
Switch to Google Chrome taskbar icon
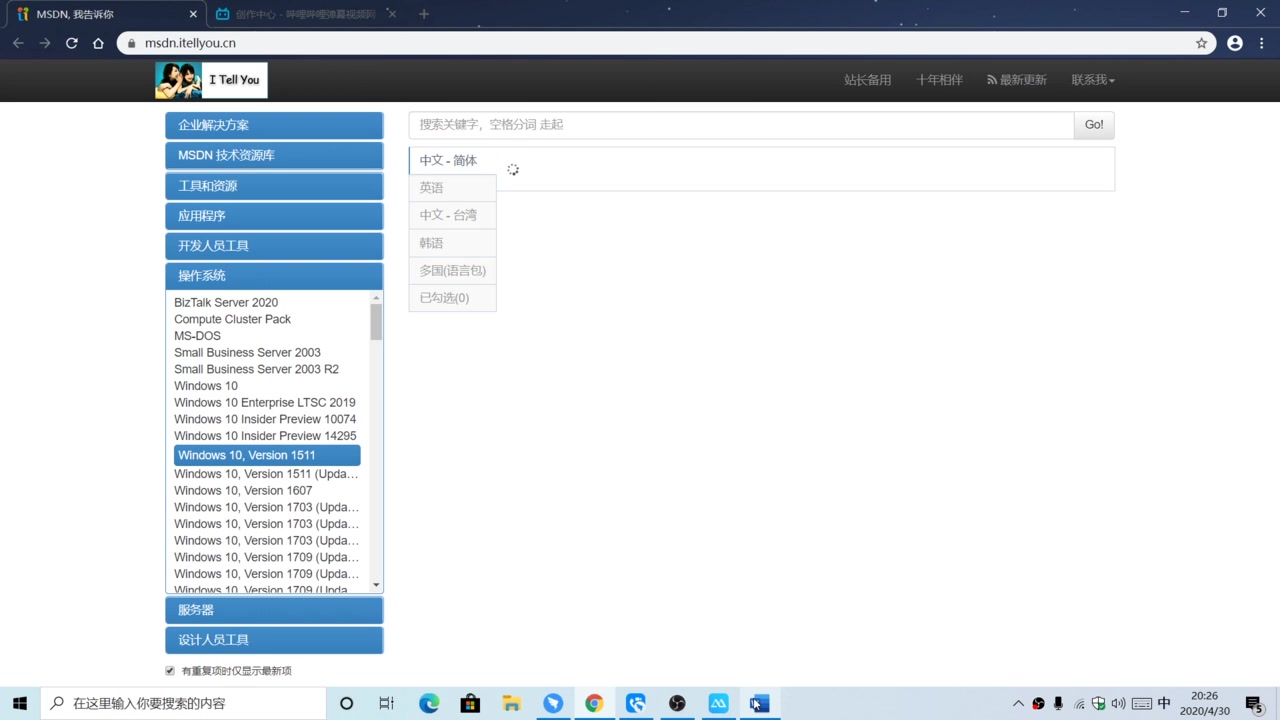[594, 703]
